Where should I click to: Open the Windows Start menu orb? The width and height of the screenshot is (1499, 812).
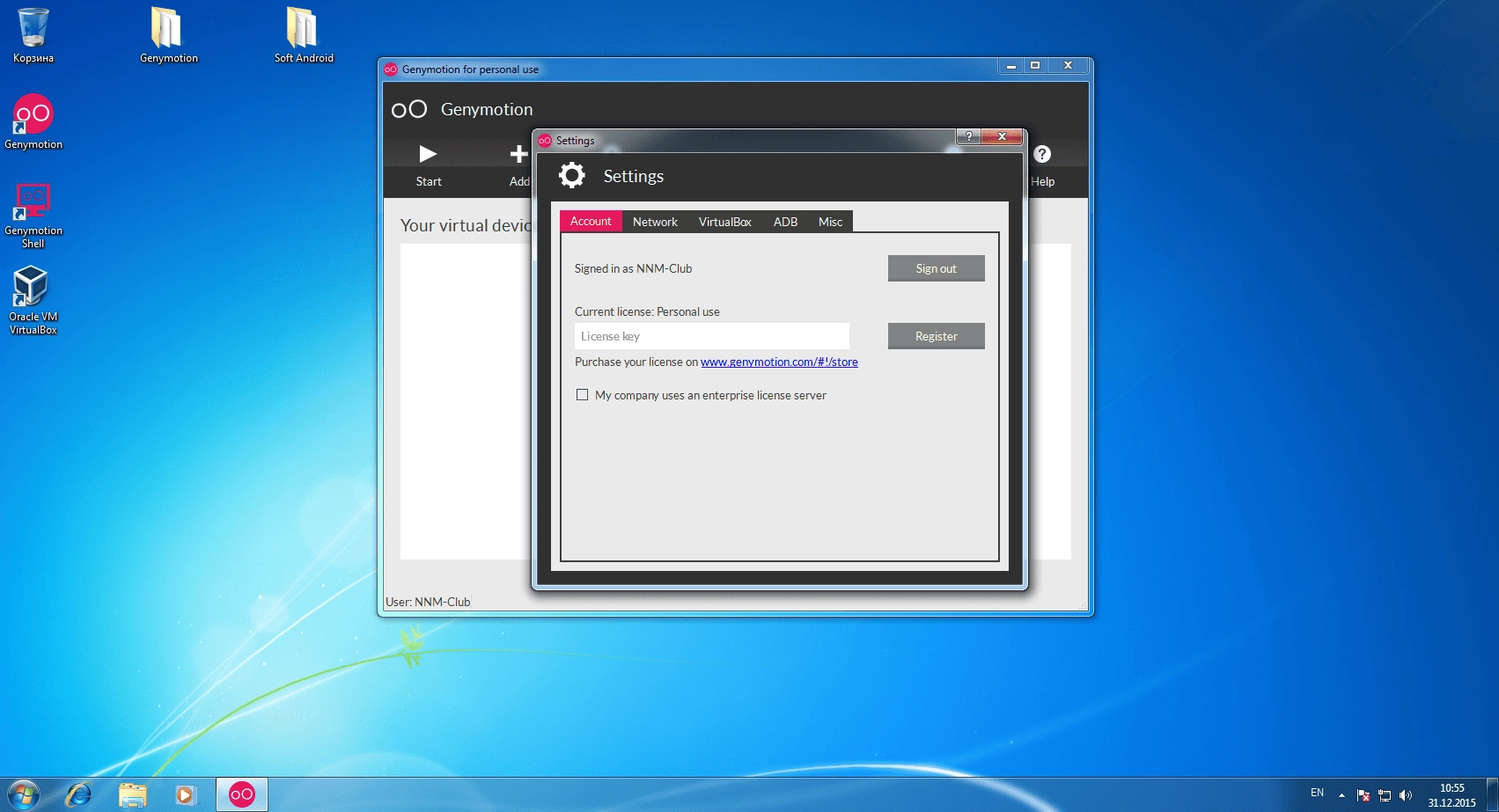click(x=24, y=794)
